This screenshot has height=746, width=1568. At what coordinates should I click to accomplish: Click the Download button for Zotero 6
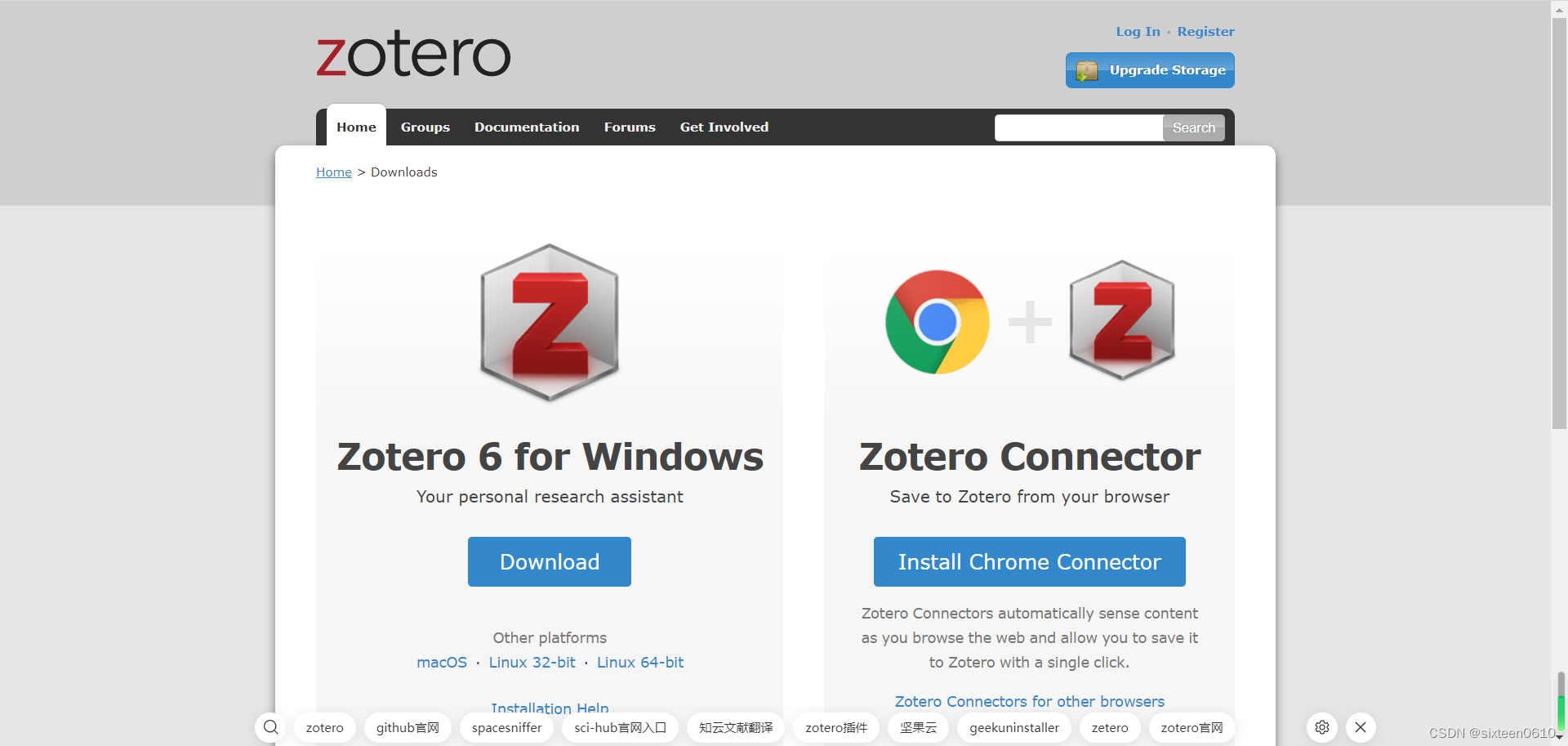pyautogui.click(x=549, y=561)
